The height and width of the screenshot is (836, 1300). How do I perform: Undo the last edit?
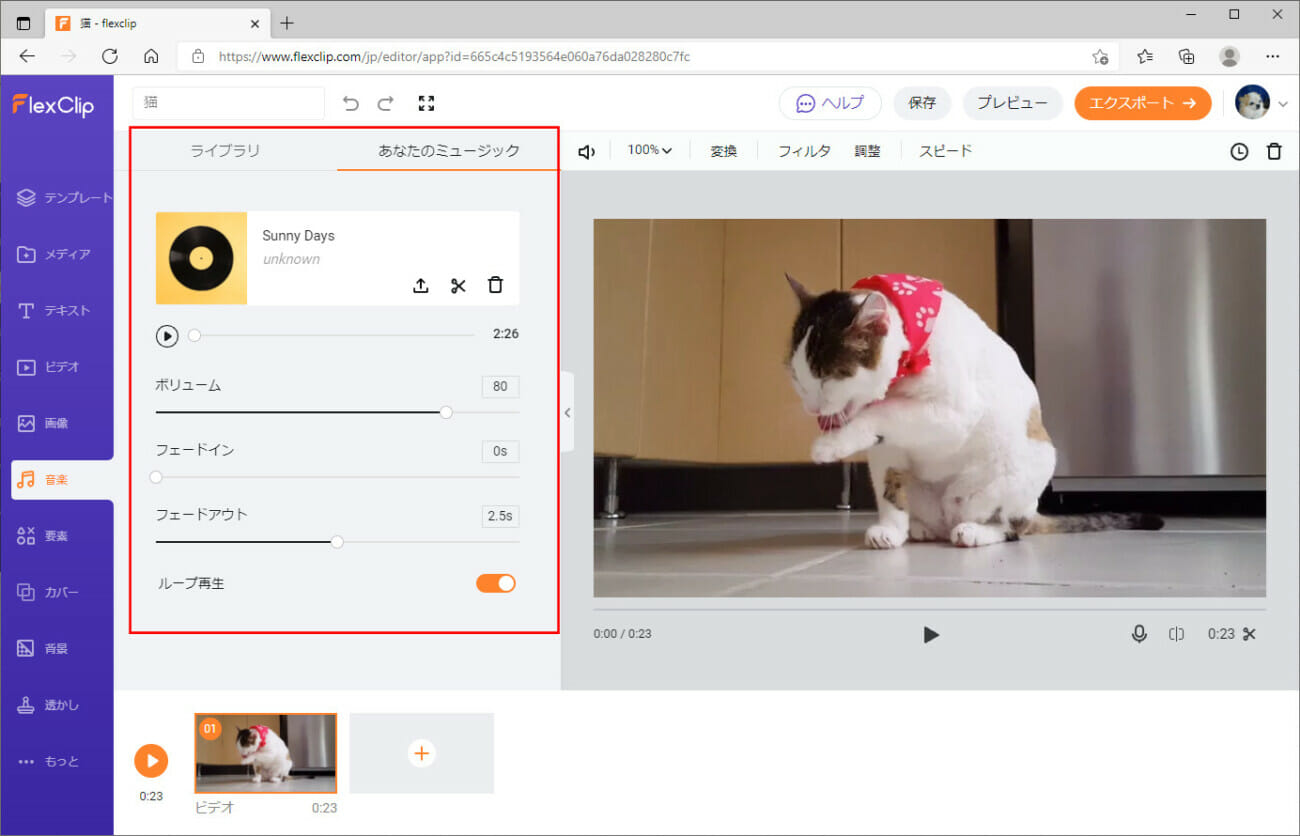pos(350,103)
